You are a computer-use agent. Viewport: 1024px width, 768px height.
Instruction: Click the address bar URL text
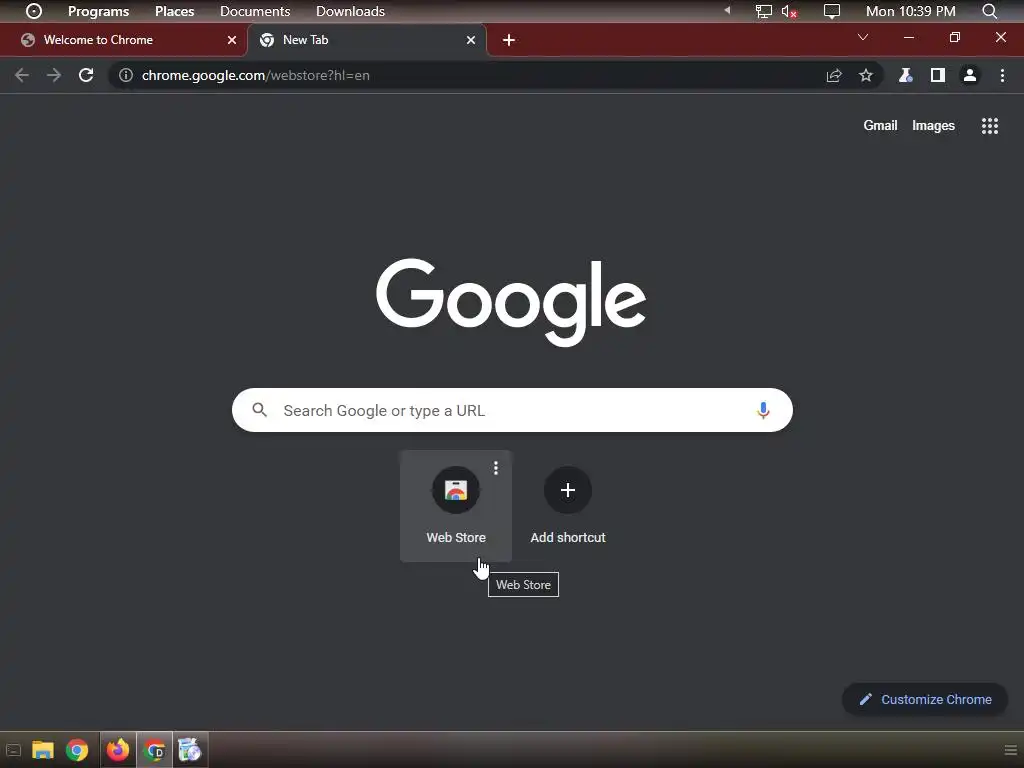pos(255,75)
